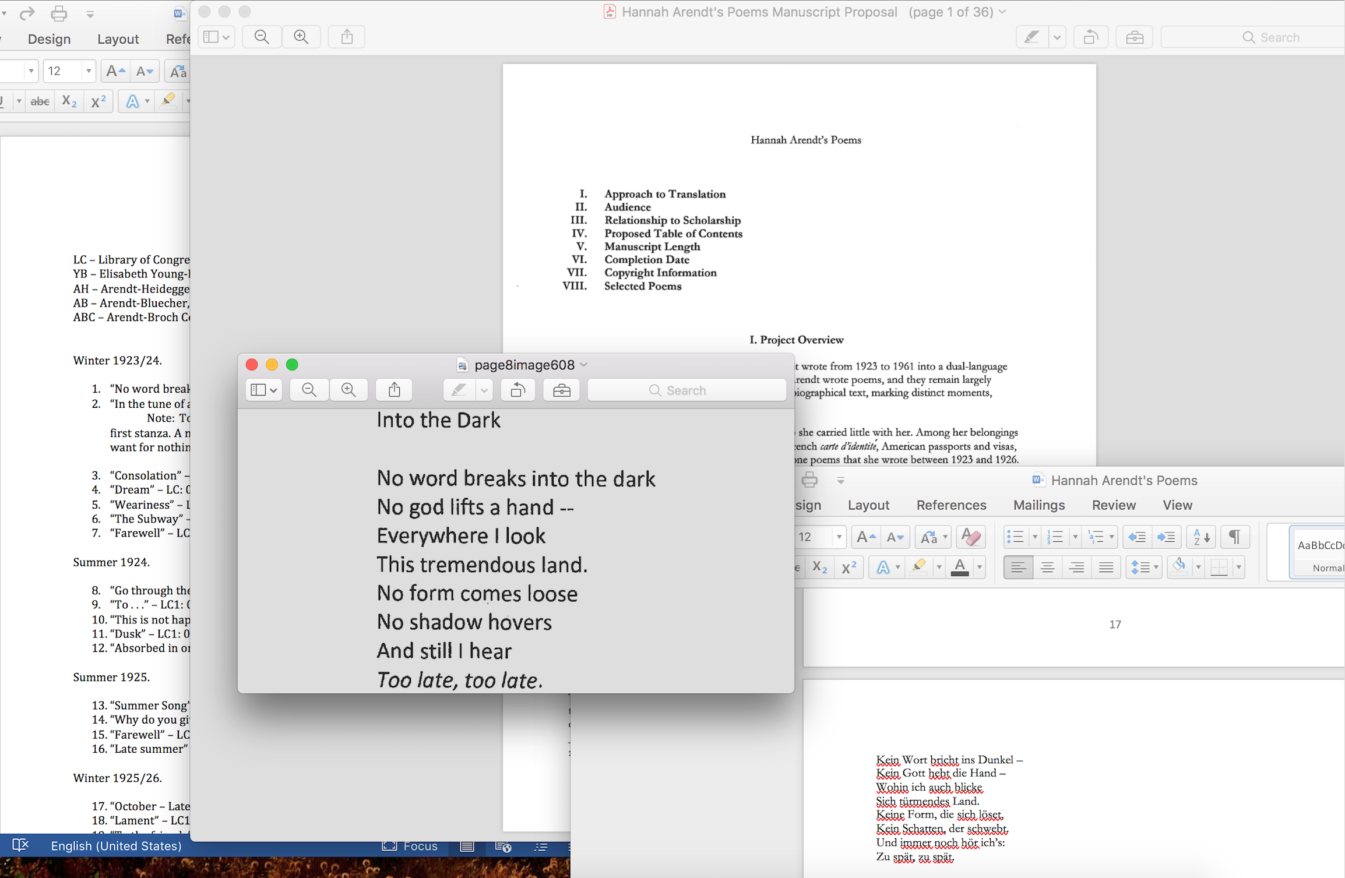Rotate the Manuscript Proposal PDF page
Screen dimensions: 1345x878
(x=1090, y=37)
